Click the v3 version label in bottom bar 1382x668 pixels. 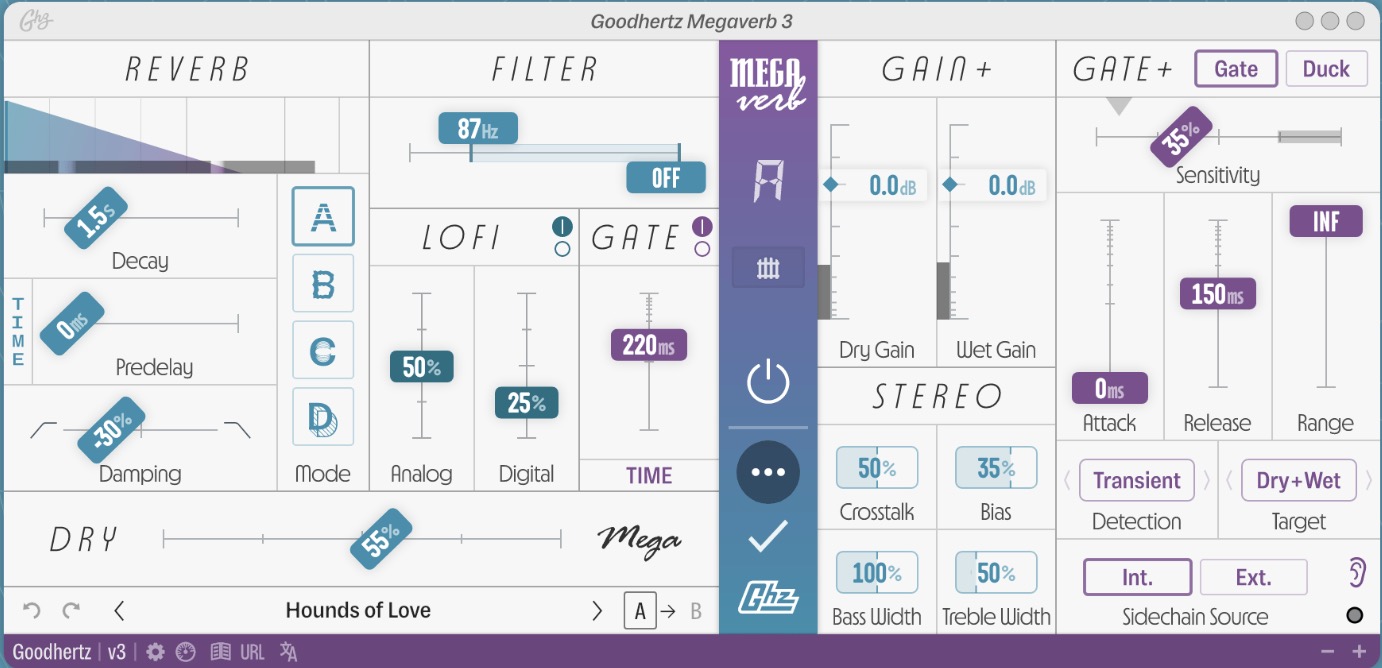click(117, 652)
